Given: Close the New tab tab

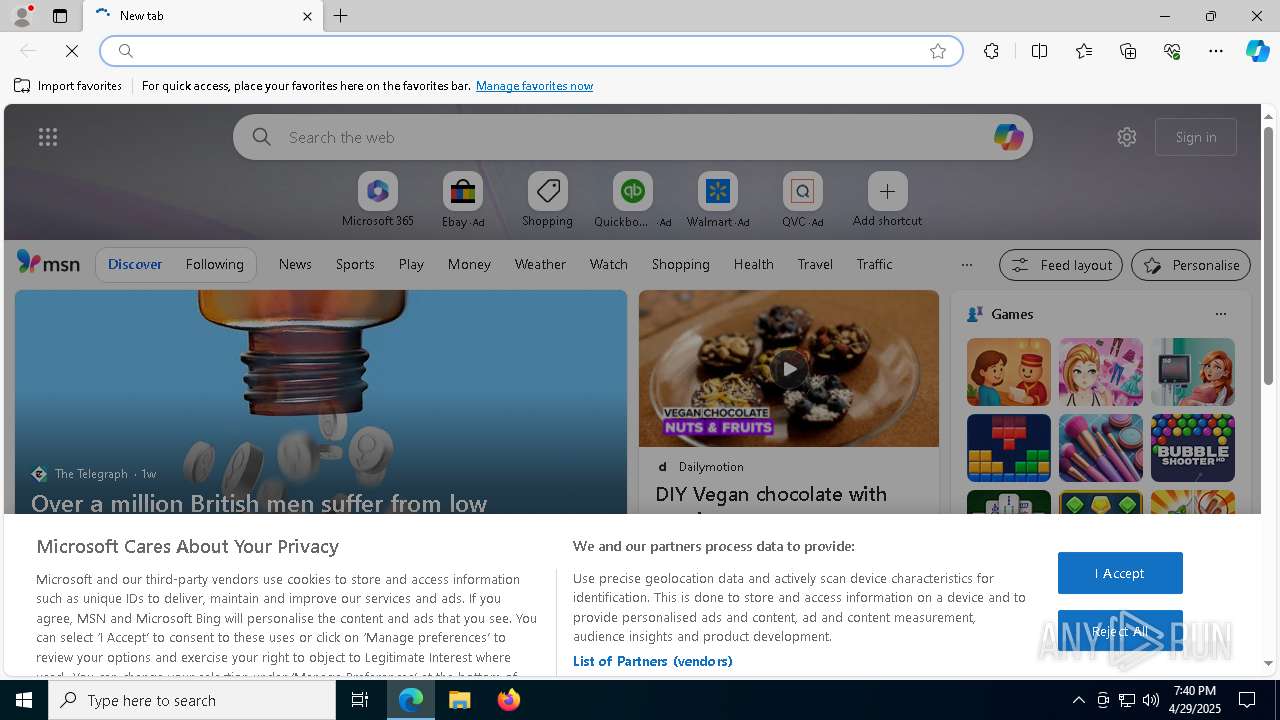Looking at the screenshot, I should point(307,16).
